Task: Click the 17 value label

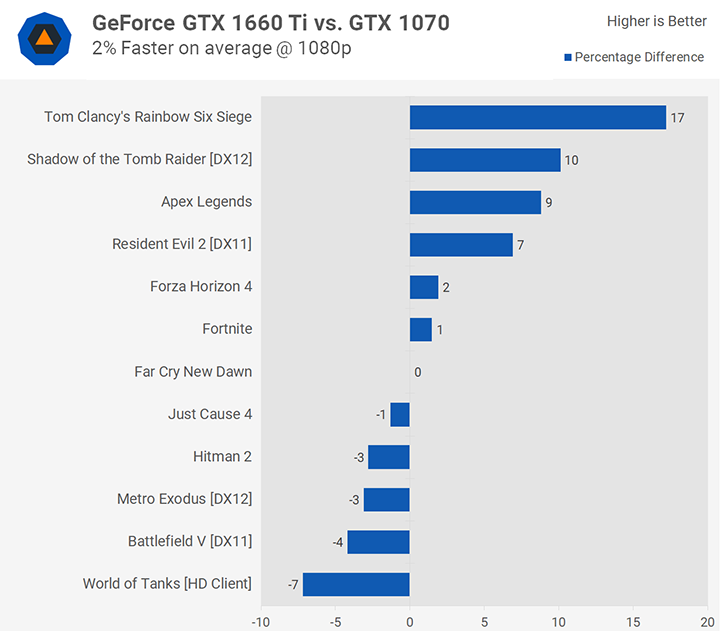Action: point(677,118)
